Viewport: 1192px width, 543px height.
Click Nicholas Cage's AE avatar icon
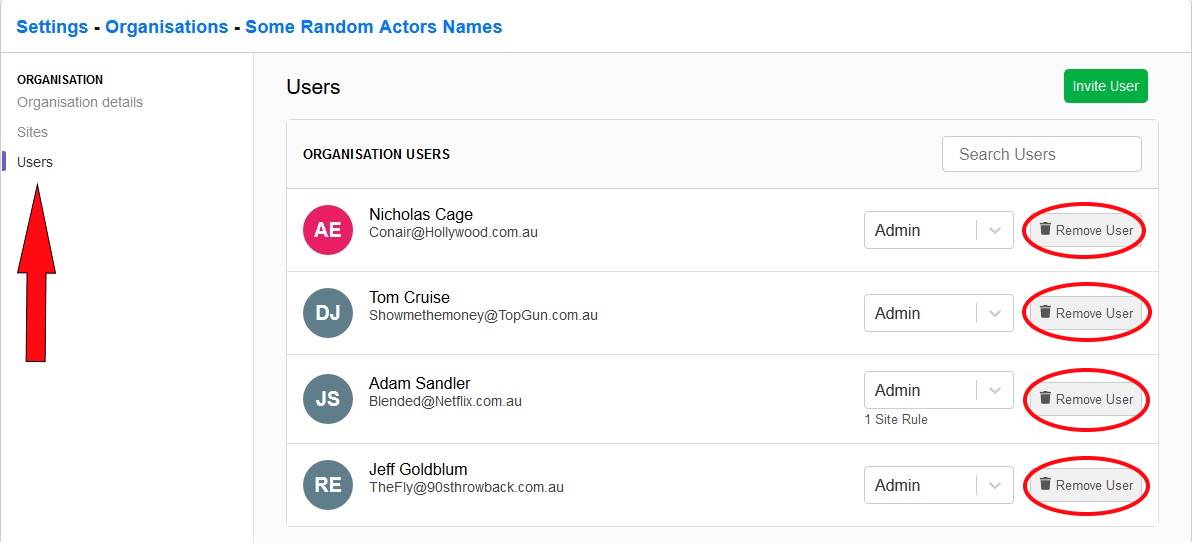[328, 230]
